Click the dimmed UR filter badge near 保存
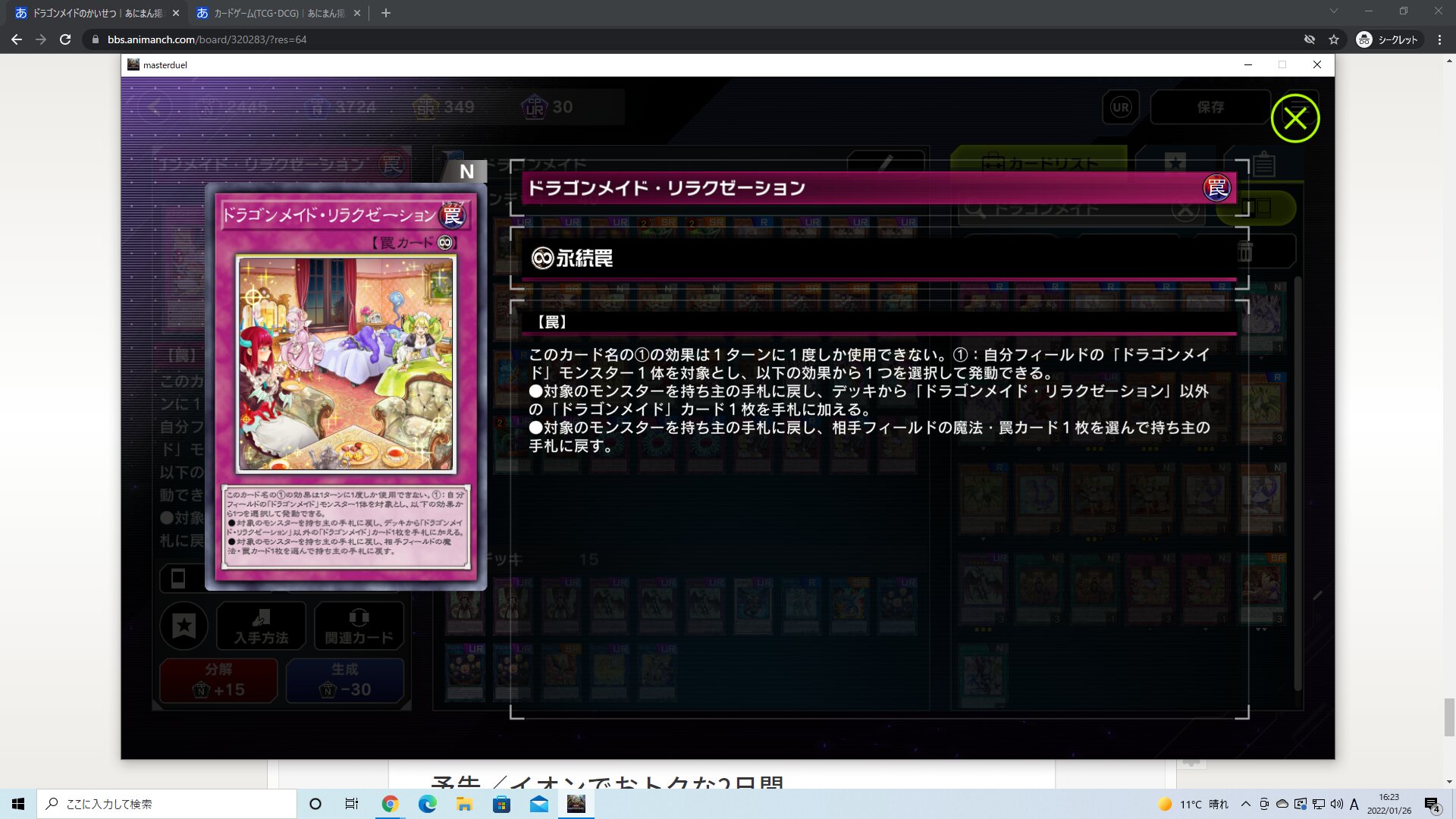This screenshot has height=819, width=1456. click(x=1121, y=107)
